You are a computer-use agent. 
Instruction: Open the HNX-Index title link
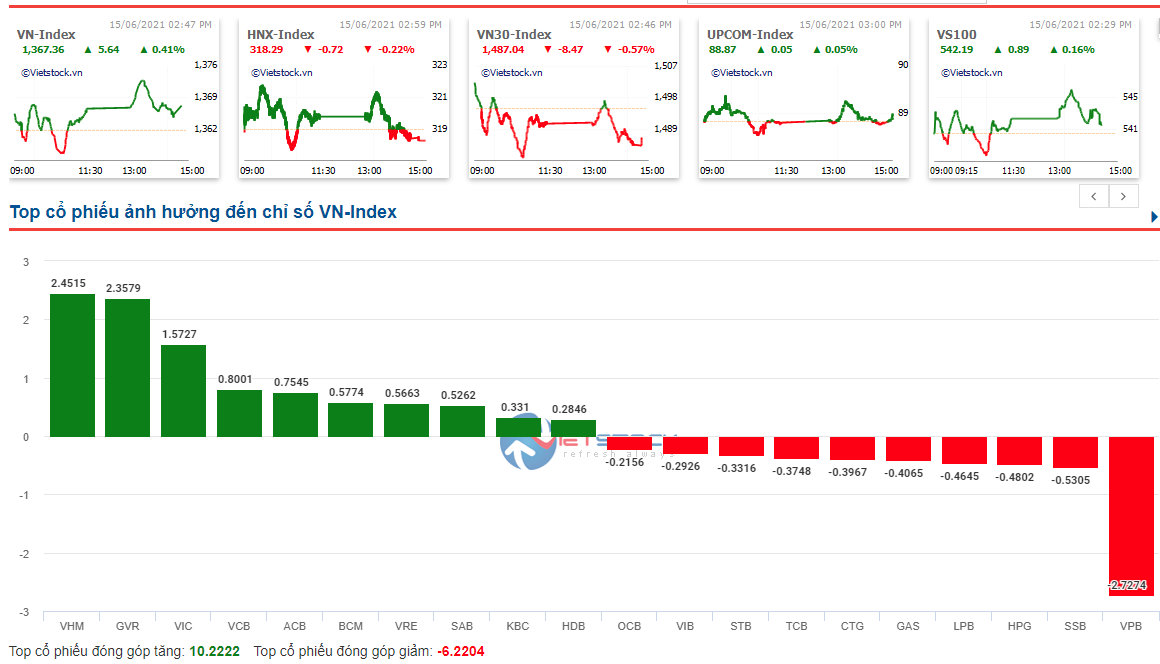click(x=281, y=34)
